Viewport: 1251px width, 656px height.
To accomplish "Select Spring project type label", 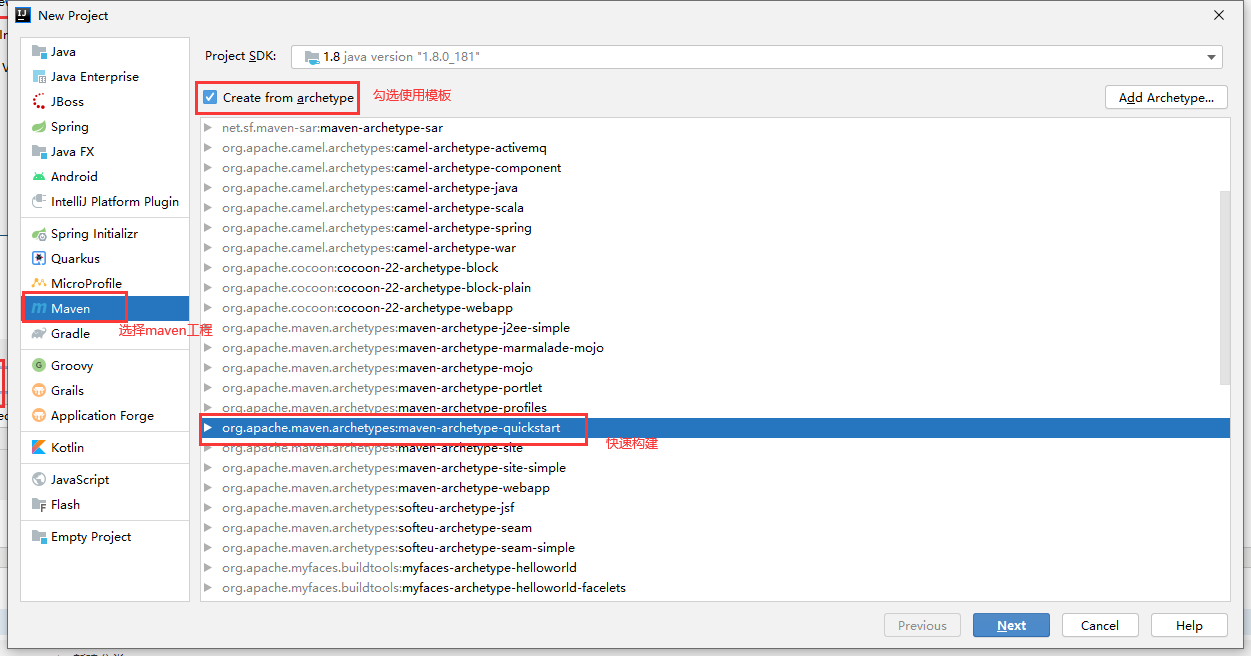I will pyautogui.click(x=70, y=127).
